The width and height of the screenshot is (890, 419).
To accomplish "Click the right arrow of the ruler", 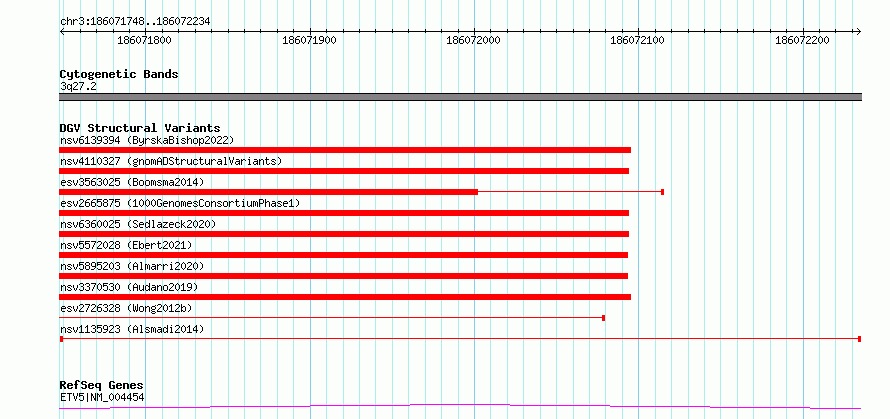I will point(858,31).
